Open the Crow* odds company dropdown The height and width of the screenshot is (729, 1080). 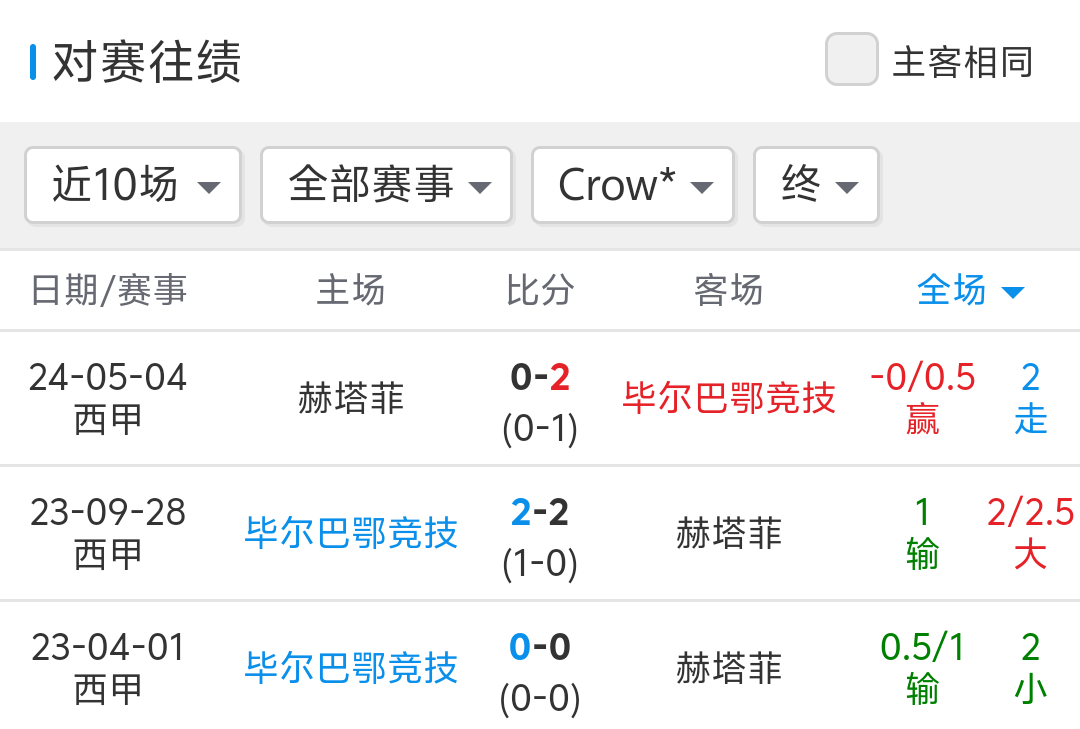click(633, 185)
